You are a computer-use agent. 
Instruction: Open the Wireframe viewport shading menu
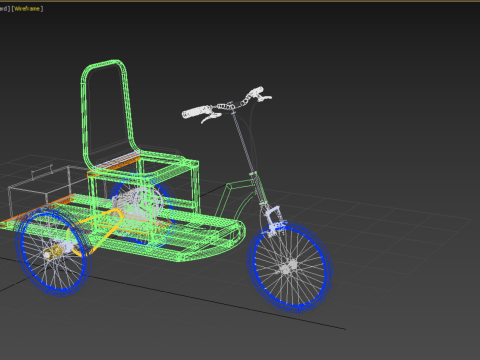click(27, 9)
